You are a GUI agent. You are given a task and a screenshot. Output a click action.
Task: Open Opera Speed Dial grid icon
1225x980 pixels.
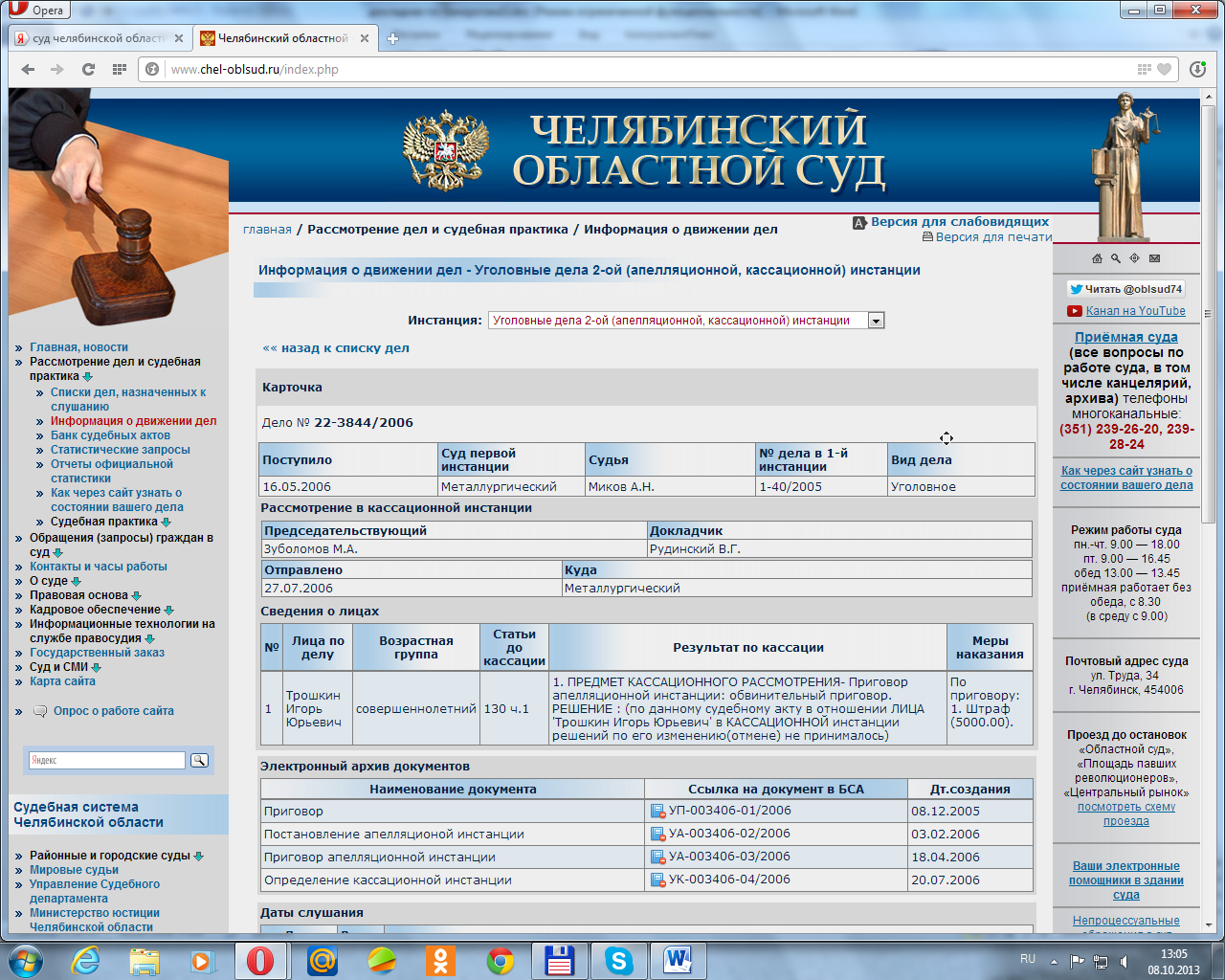coord(120,69)
